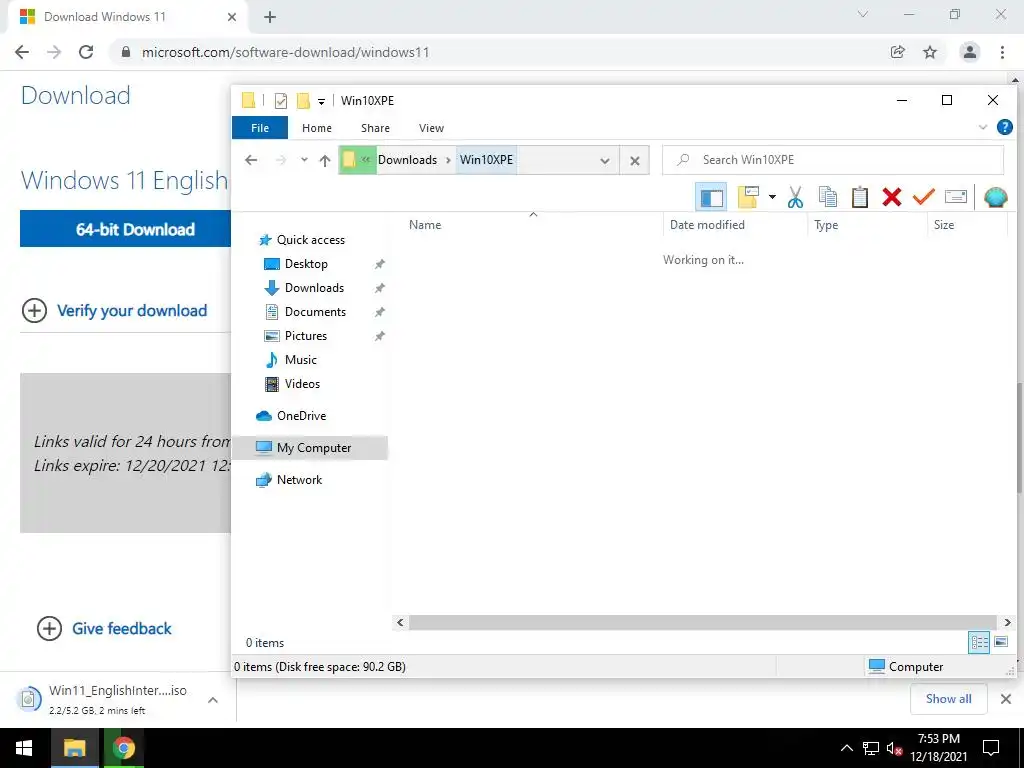Go back in Explorer navigation
Viewport: 1024px width, 768px height.
click(x=251, y=160)
